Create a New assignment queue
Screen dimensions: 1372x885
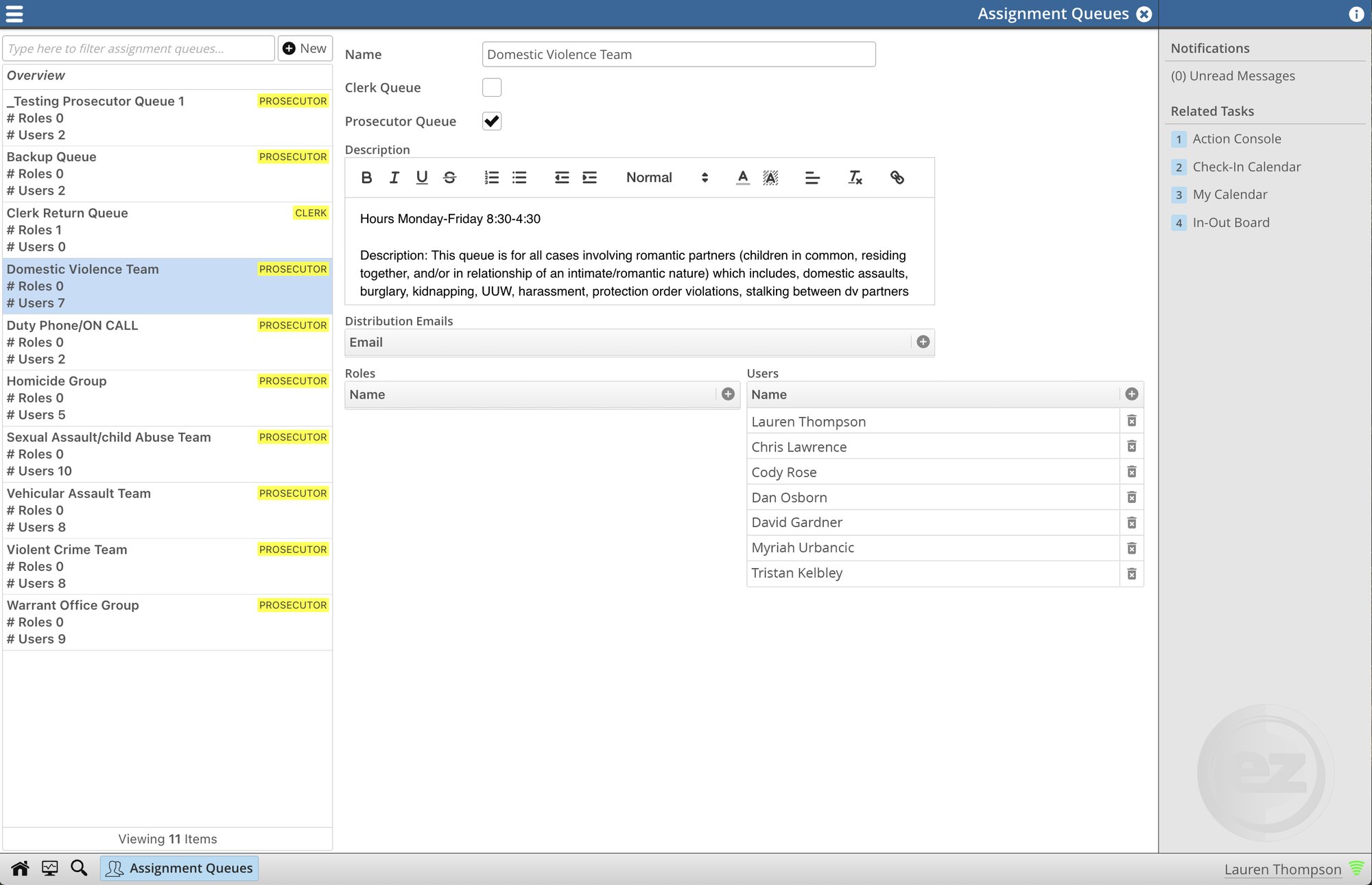point(305,48)
